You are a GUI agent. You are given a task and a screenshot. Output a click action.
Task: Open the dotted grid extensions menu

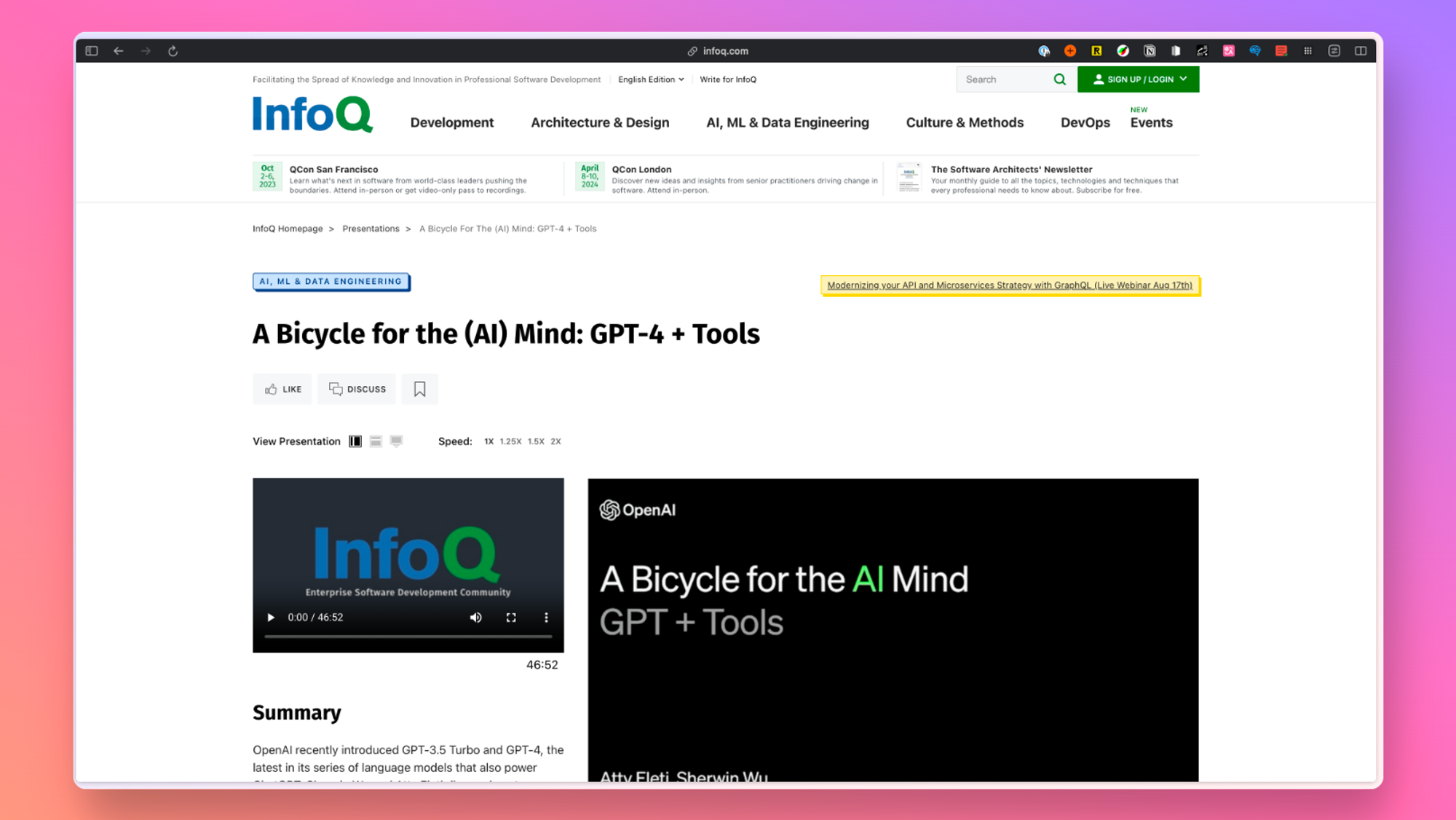click(1308, 51)
